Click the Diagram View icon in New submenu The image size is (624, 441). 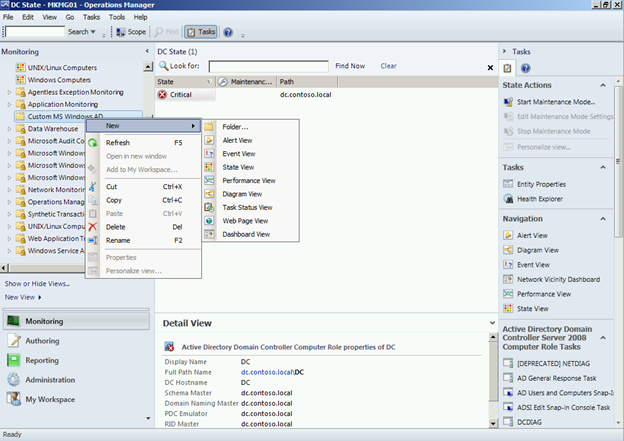[x=209, y=194]
